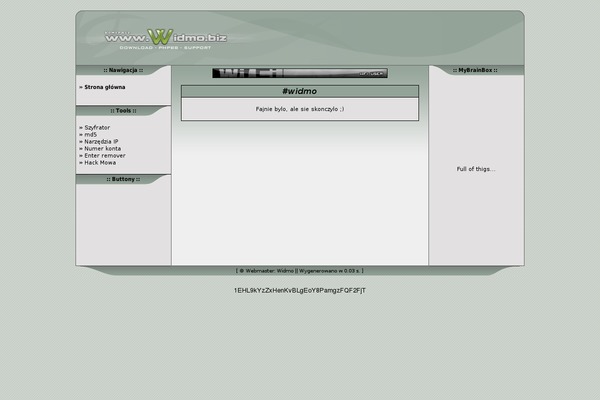Screen dimensions: 600x400
Task: Click the Nawigacja panel header
Action: point(123,71)
